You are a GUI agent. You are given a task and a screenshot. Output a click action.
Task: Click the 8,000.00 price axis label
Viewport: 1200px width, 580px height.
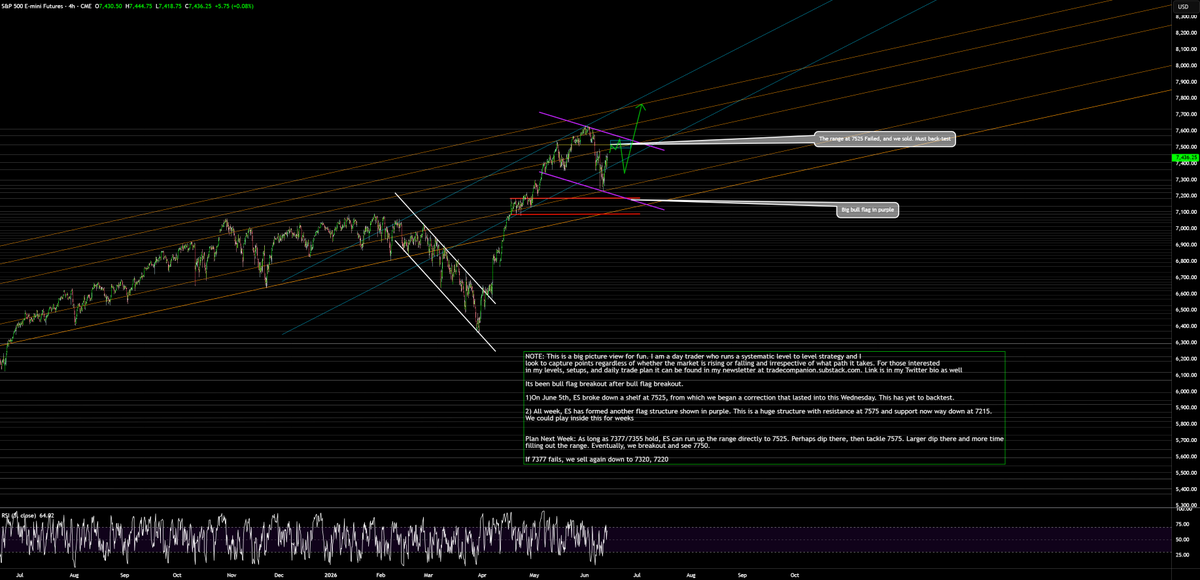click(1185, 65)
